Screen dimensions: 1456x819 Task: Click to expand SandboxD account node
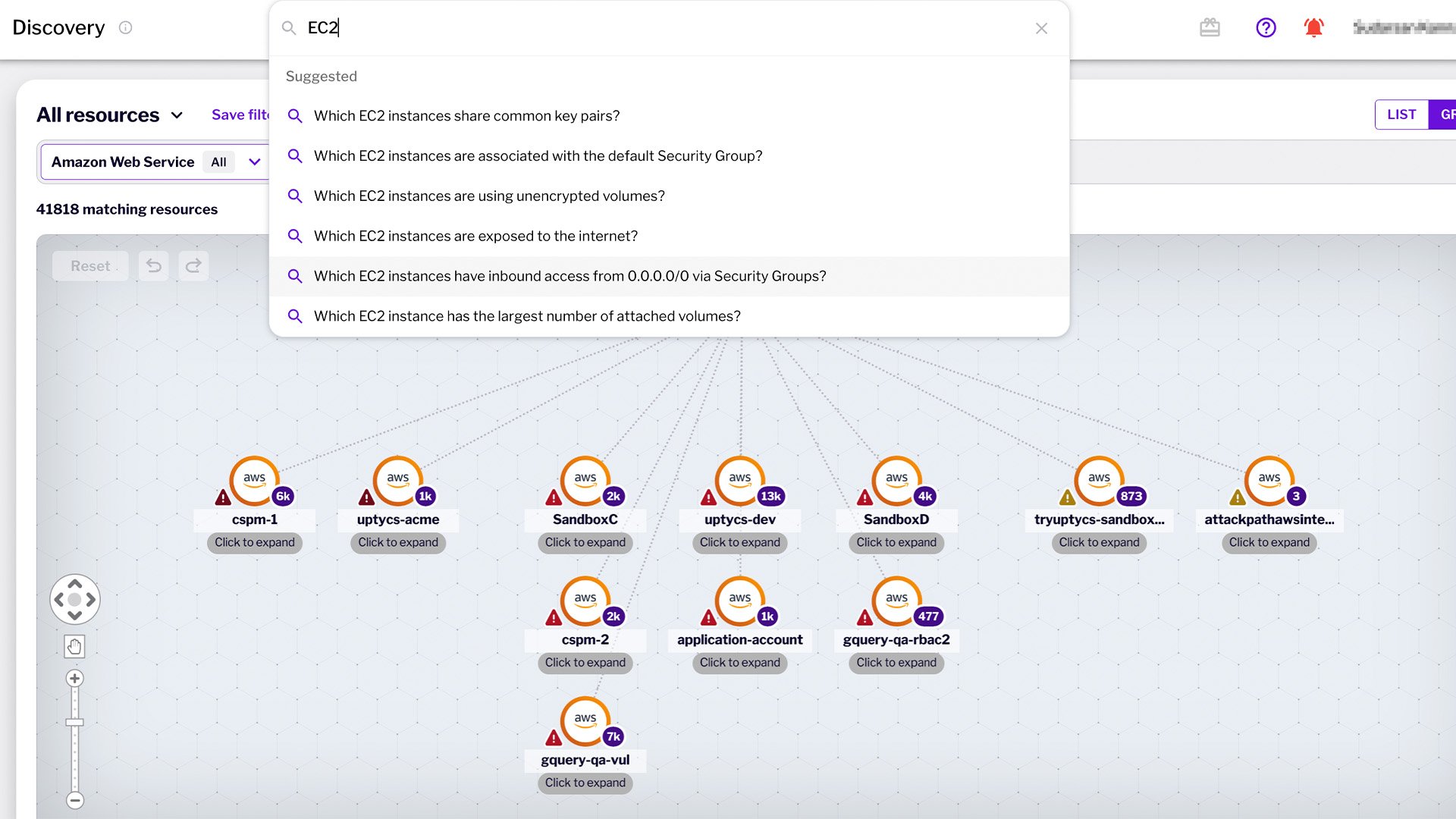(x=897, y=542)
